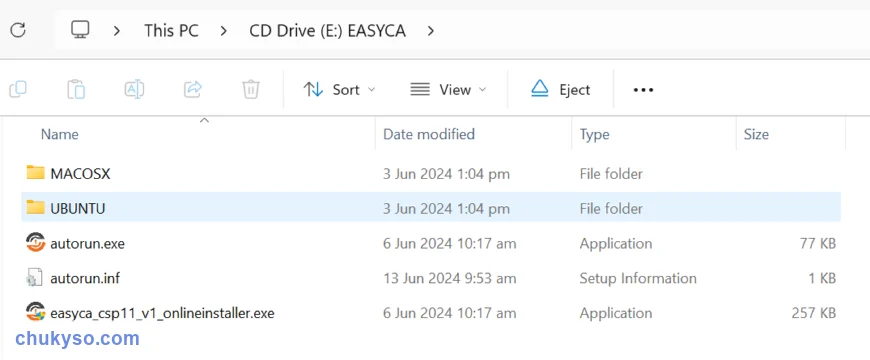Click date 13 Jun 2024 9:53 am
Image resolution: width=870 pixels, height=360 pixels.
[449, 278]
